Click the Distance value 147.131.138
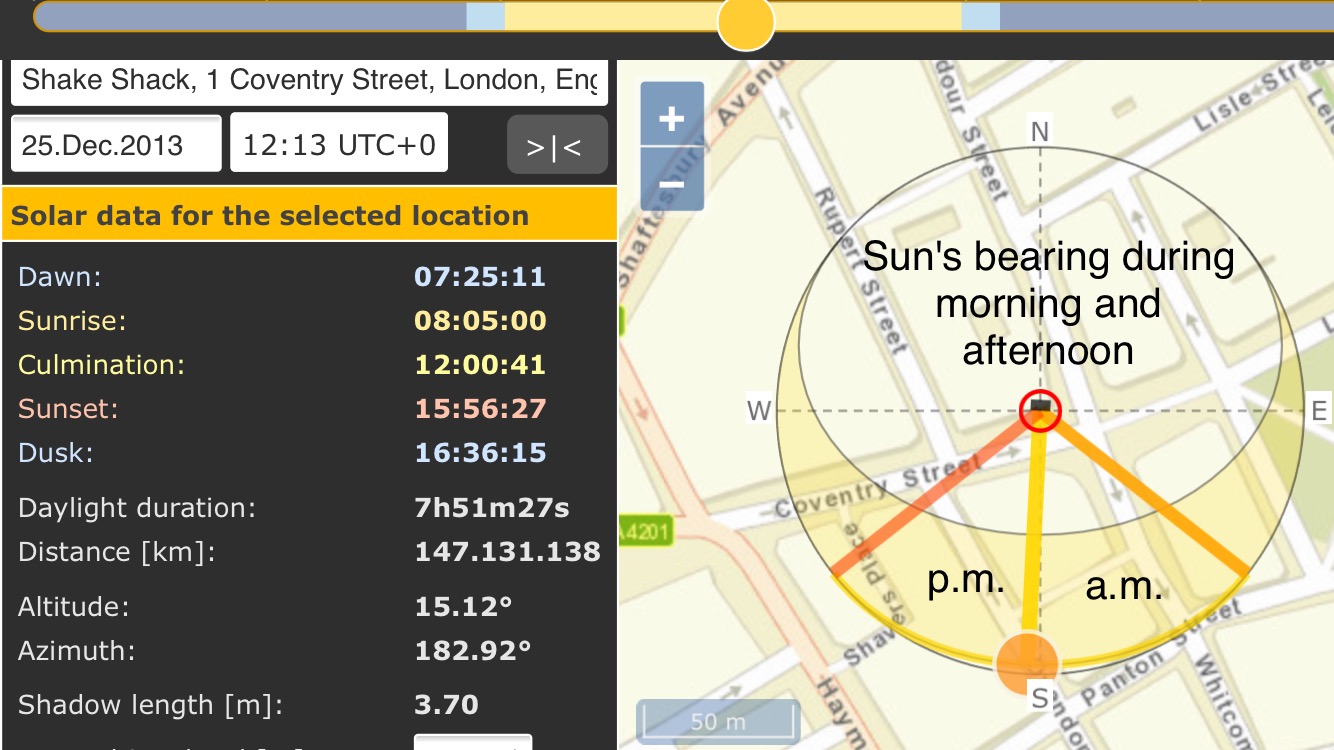The height and width of the screenshot is (750, 1334). pyautogui.click(x=508, y=552)
